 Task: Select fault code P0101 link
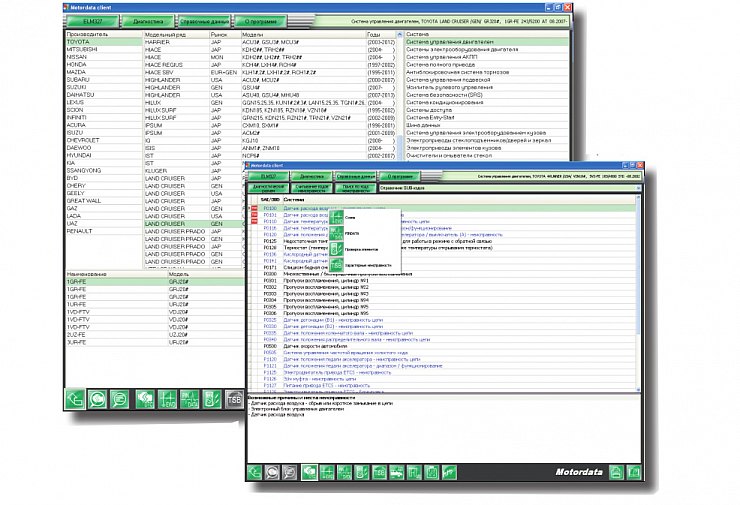pos(270,215)
